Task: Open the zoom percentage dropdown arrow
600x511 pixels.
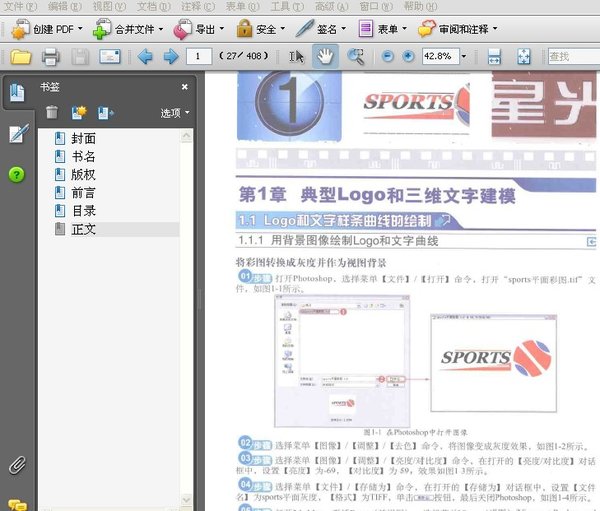Action: tap(464, 57)
